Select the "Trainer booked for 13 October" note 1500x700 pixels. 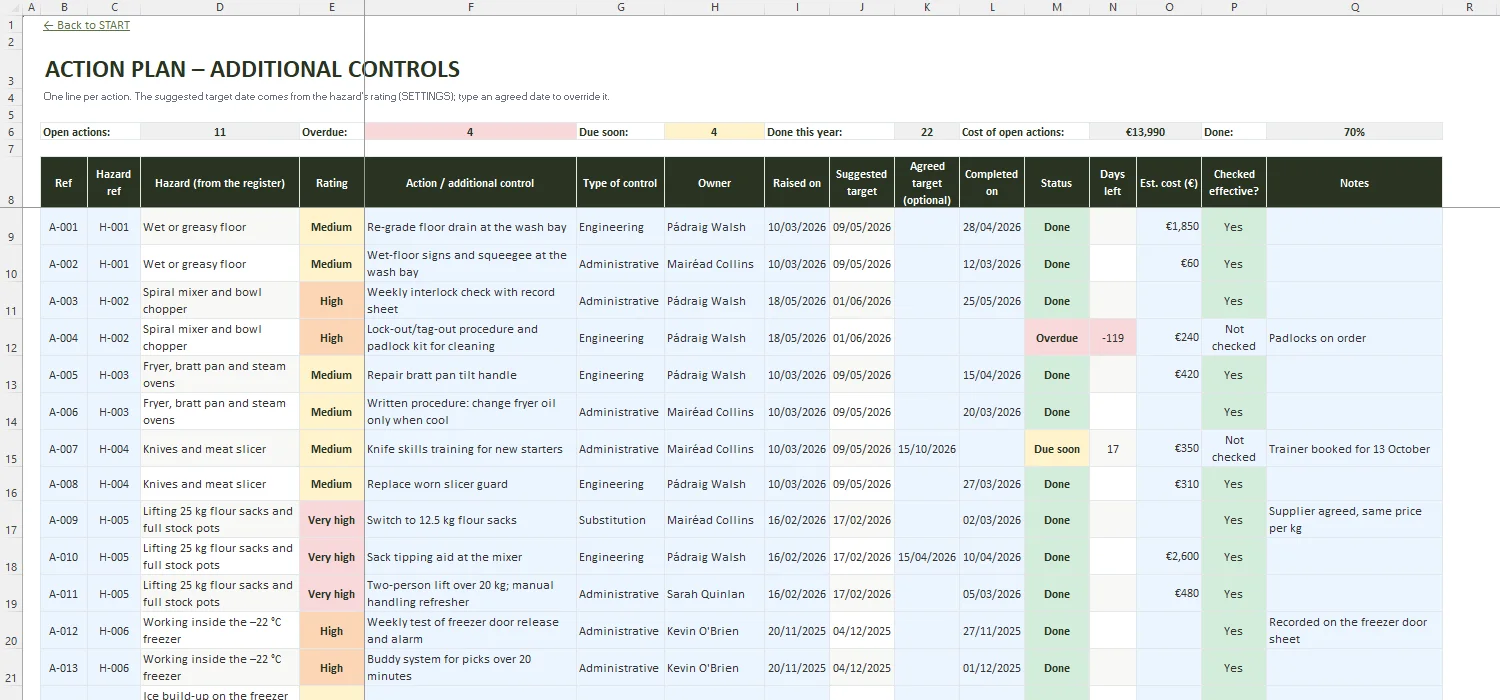(x=1354, y=449)
